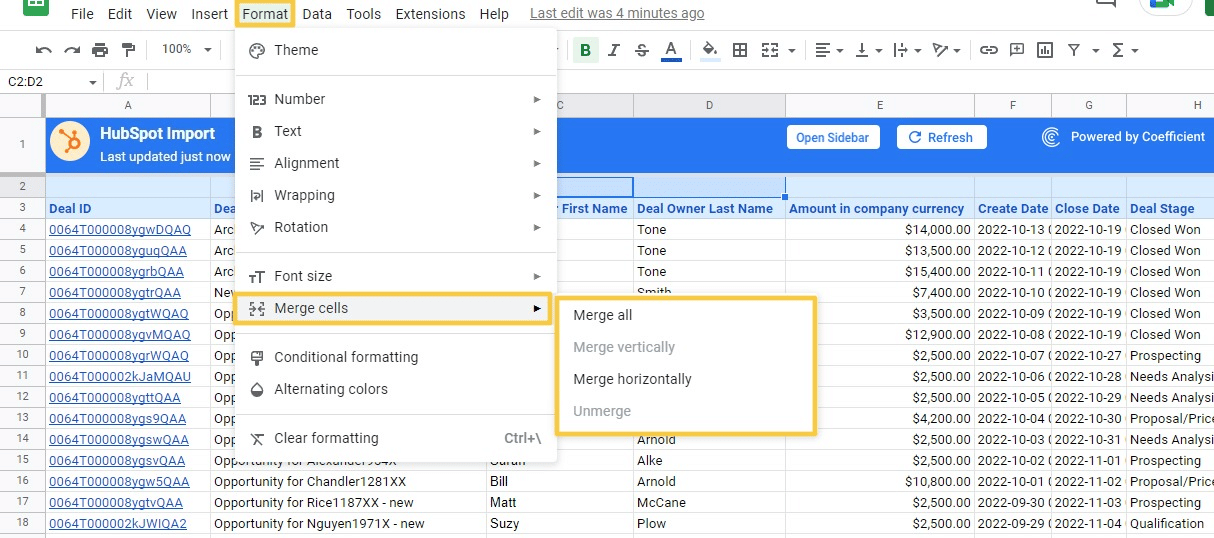
Task: Click the print icon
Action: click(x=100, y=50)
